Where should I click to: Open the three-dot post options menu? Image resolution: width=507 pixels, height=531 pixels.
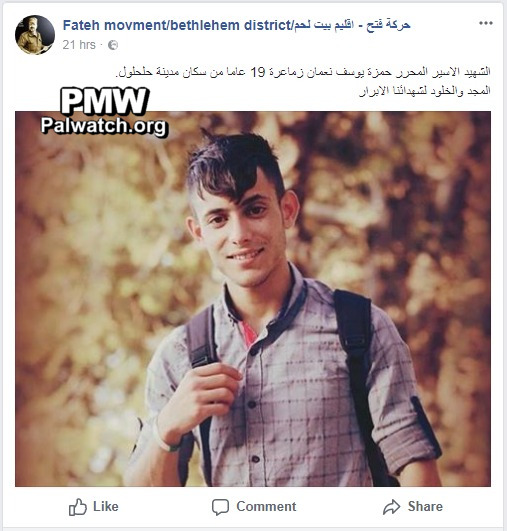point(485,23)
